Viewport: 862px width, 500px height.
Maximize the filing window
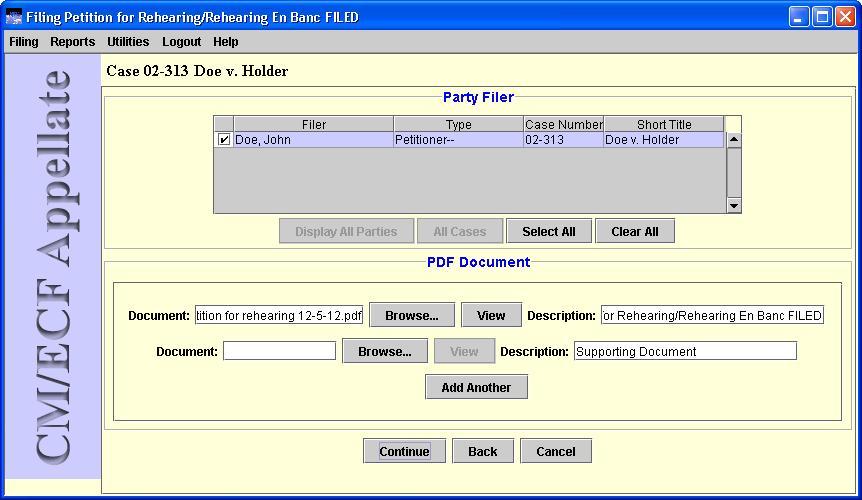point(822,17)
